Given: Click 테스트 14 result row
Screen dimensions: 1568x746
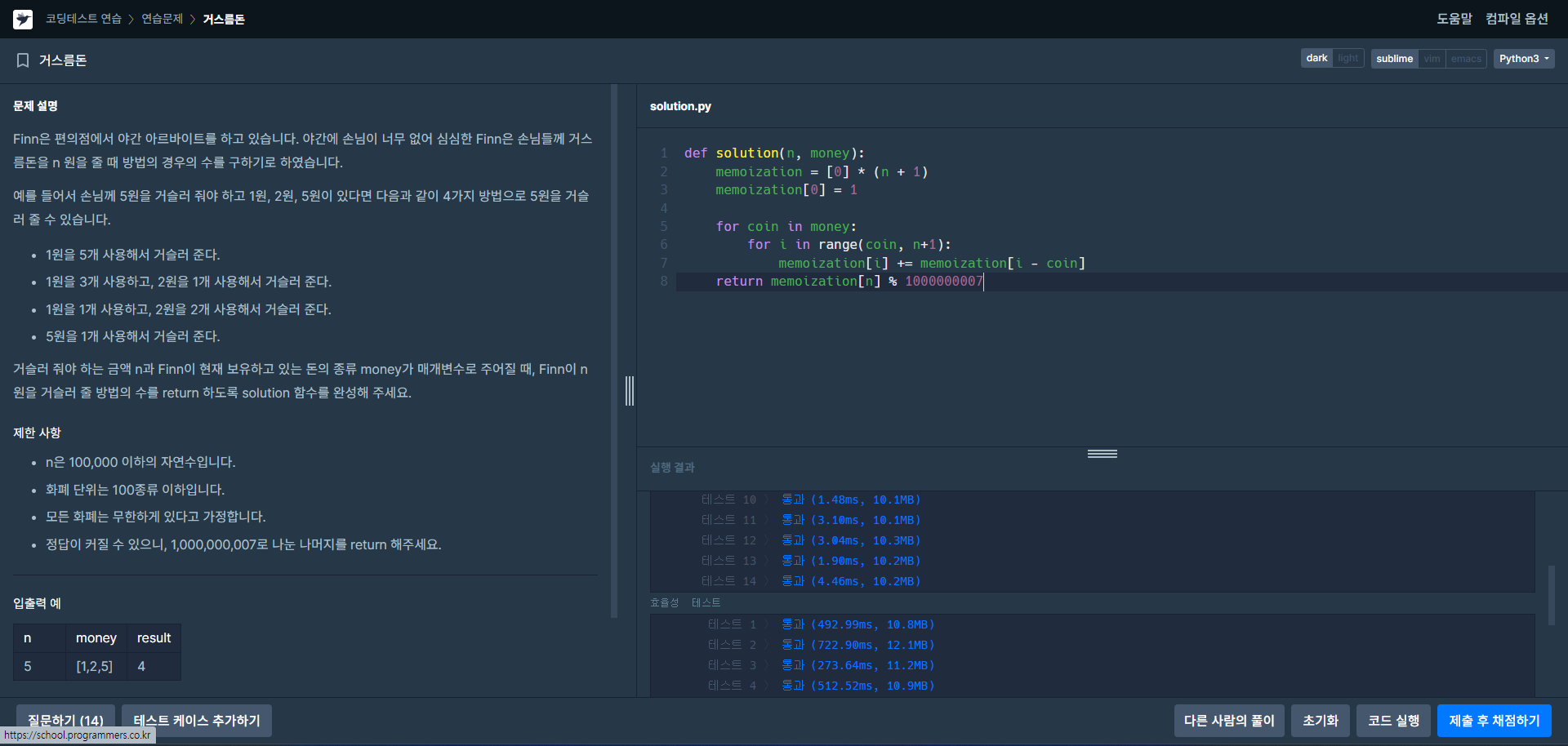Looking at the screenshot, I should tap(810, 581).
